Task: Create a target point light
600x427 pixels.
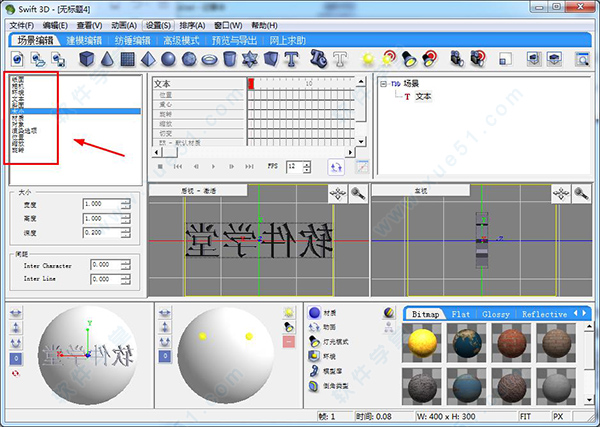Action: [x=389, y=59]
